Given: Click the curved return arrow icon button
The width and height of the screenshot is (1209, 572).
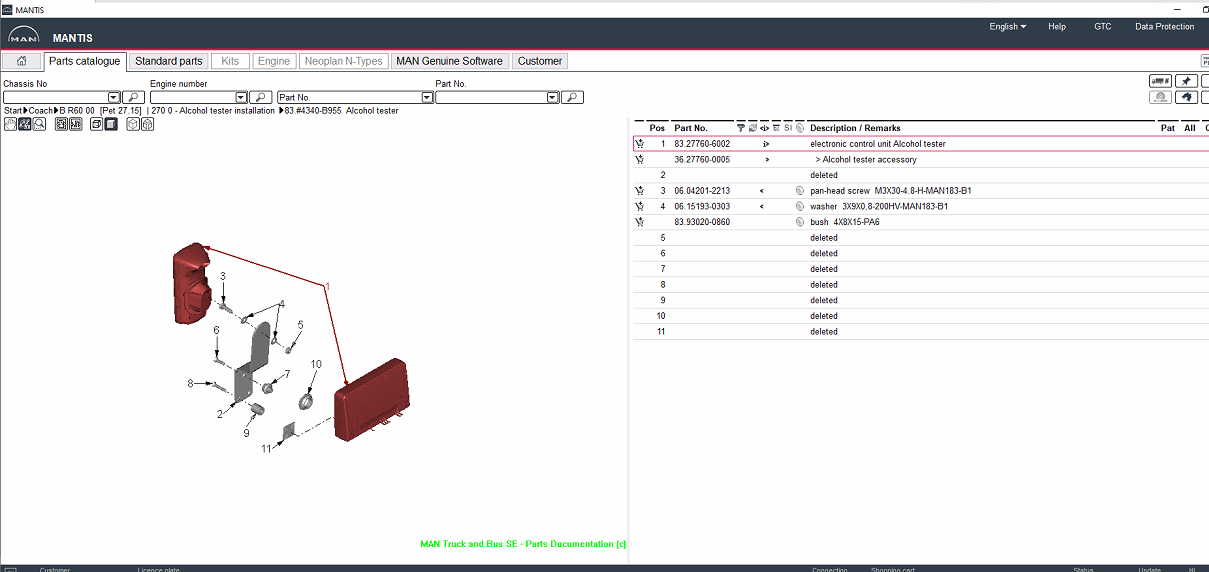Looking at the screenshot, I should tap(1186, 97).
